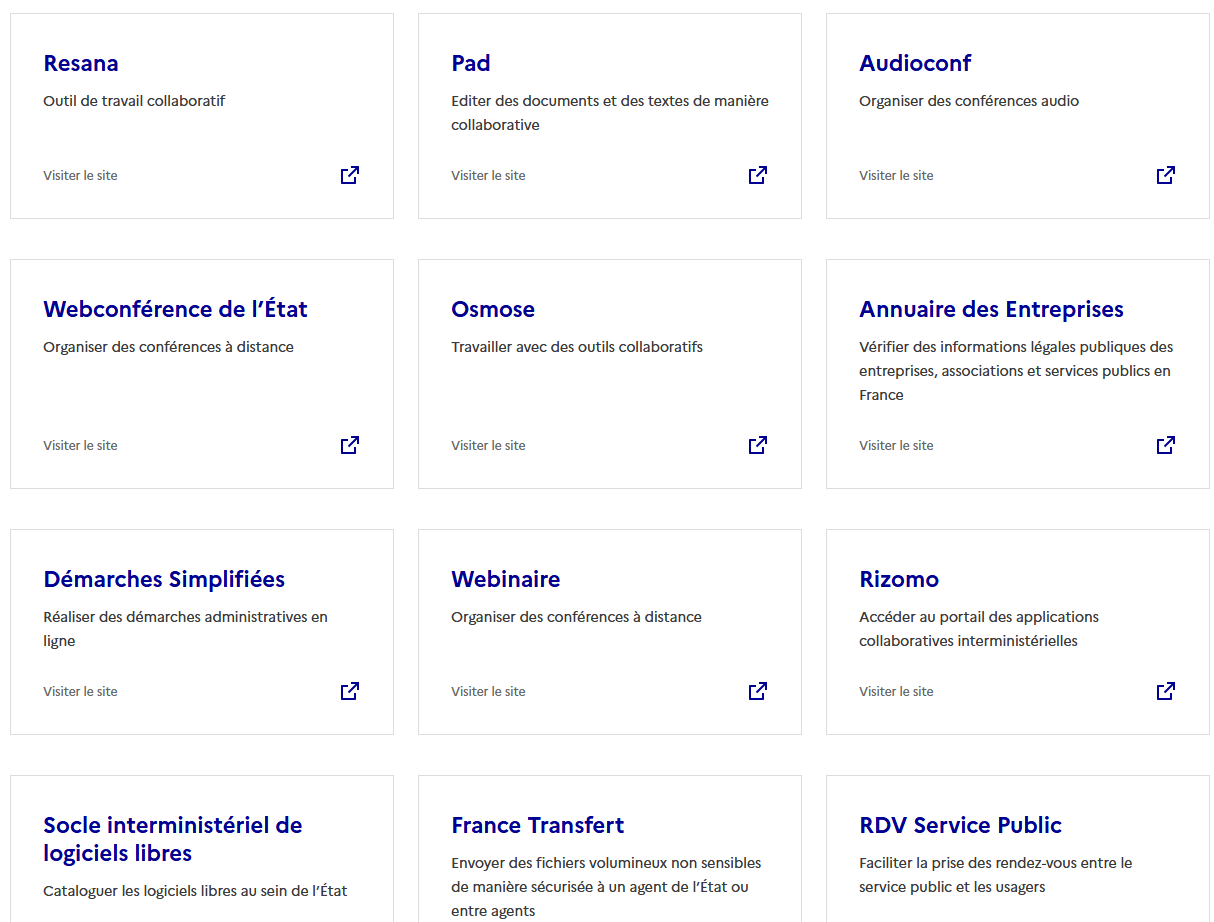
Task: Open the Rizomo title link
Action: click(899, 579)
